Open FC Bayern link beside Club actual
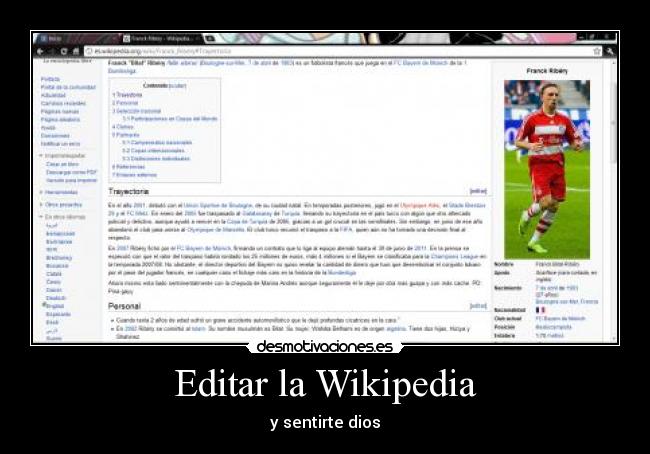 coord(560,318)
